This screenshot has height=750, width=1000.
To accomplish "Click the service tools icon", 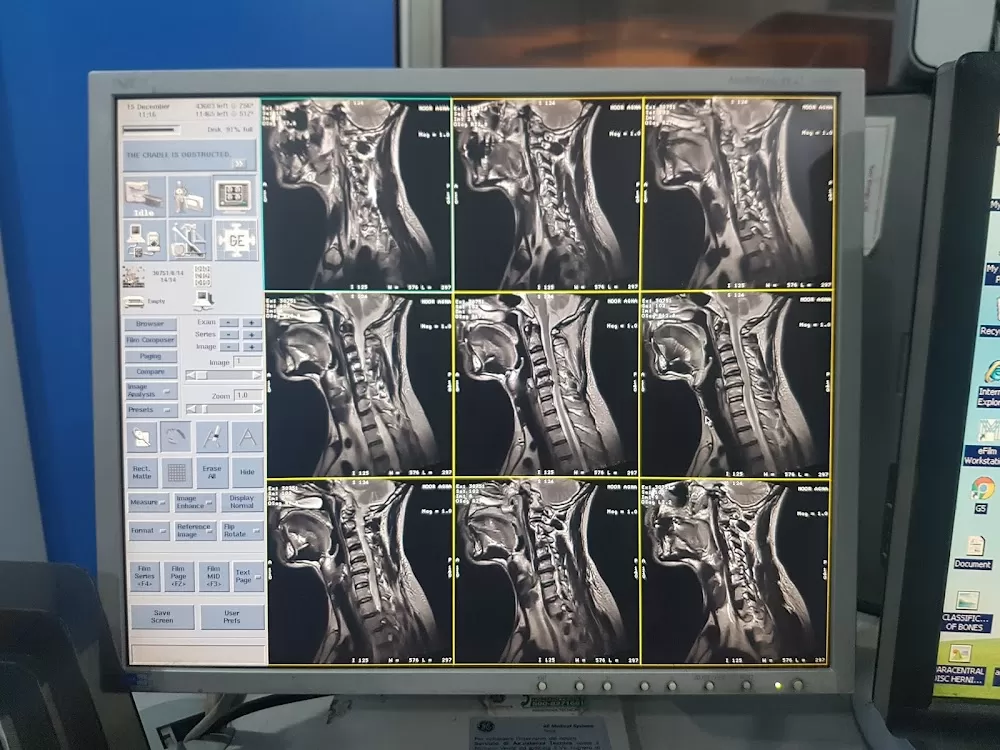I will (x=189, y=240).
